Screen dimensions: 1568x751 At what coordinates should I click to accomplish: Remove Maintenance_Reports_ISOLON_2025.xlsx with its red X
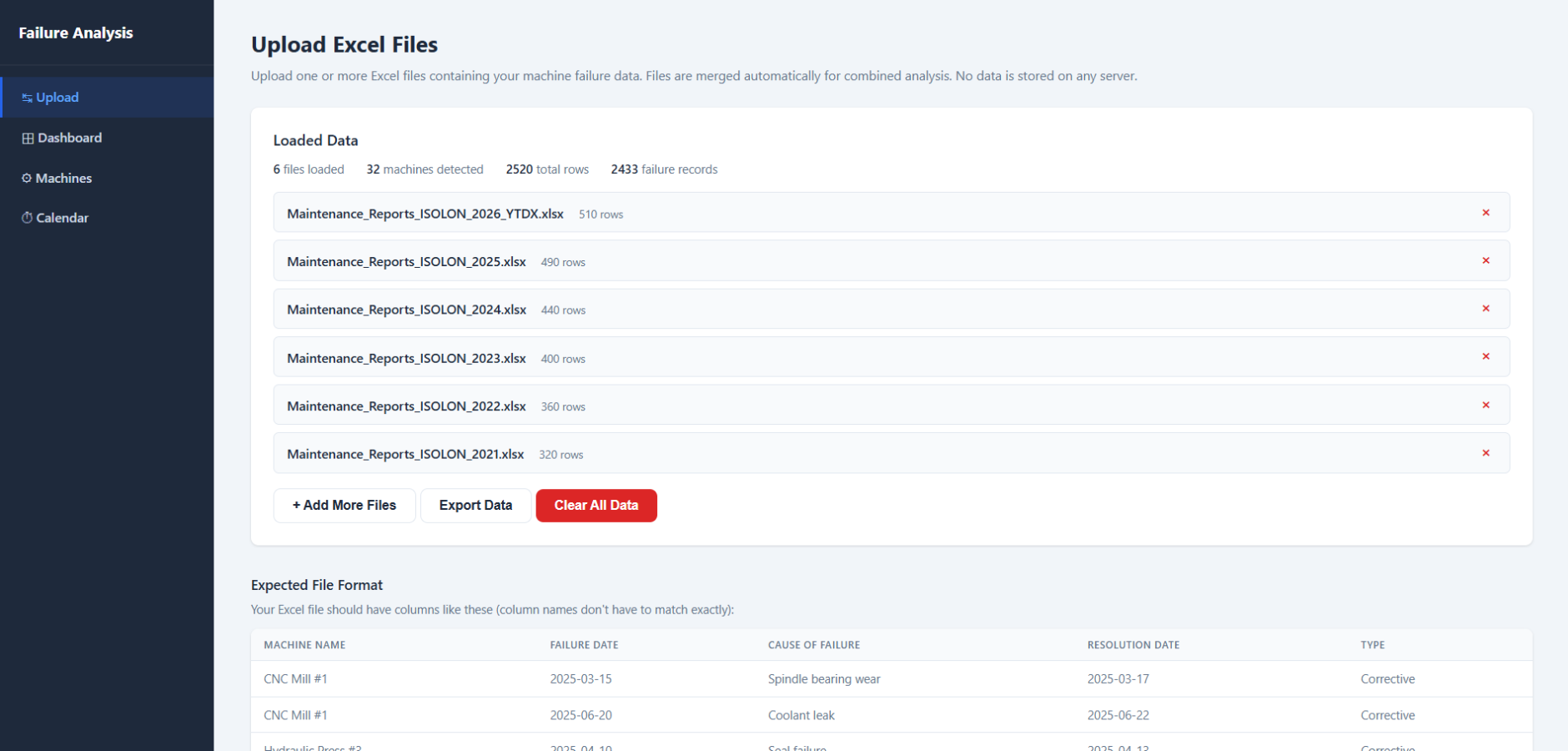point(1485,260)
